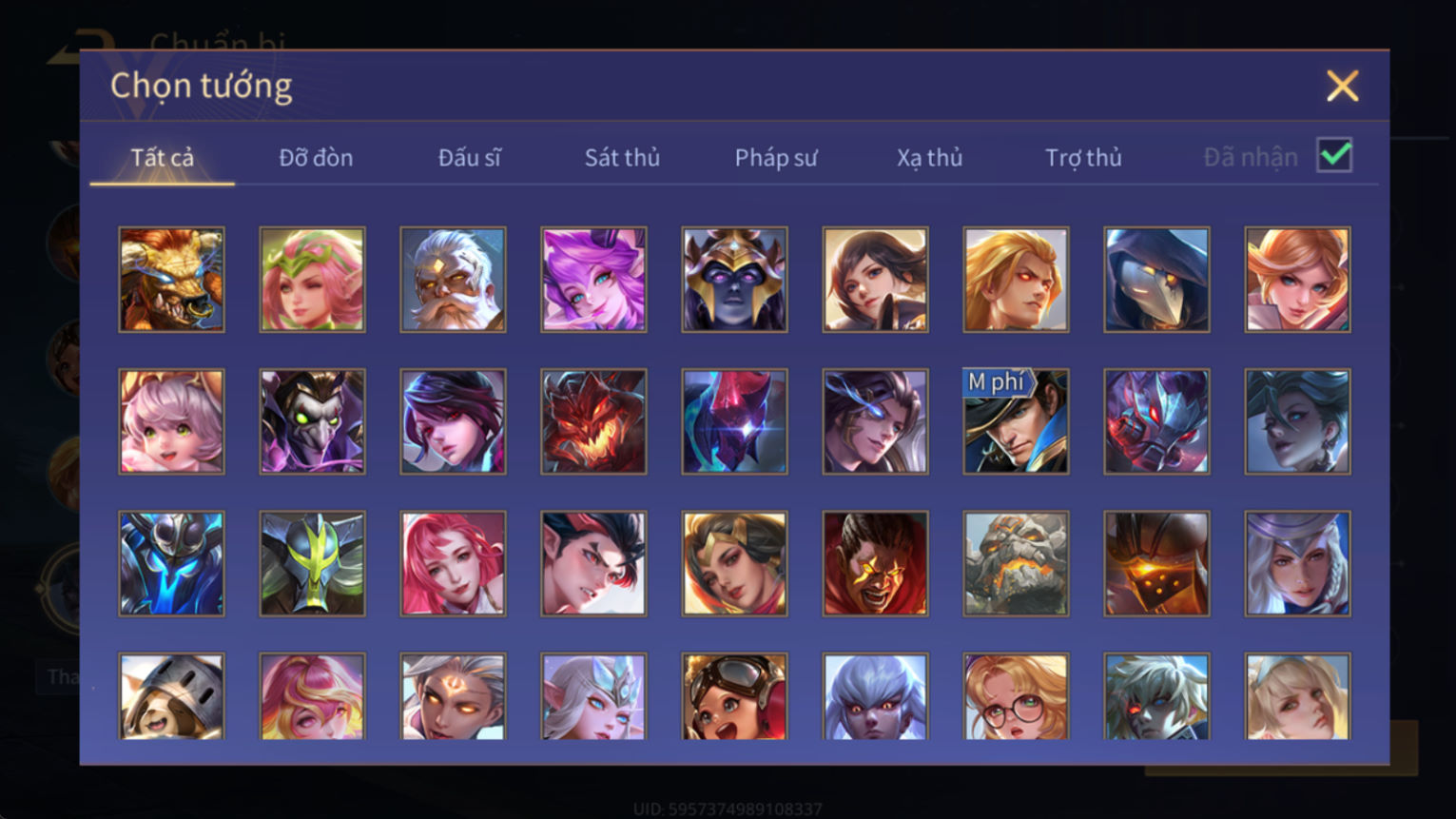The width and height of the screenshot is (1456, 819).
Task: Select the golden bull hero portrait
Action: 171,280
